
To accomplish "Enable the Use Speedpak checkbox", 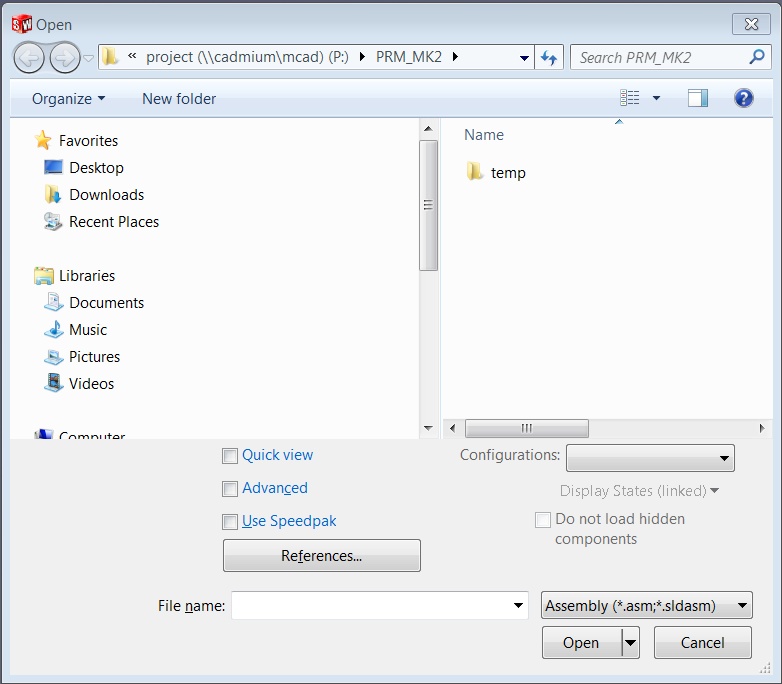I will click(230, 522).
